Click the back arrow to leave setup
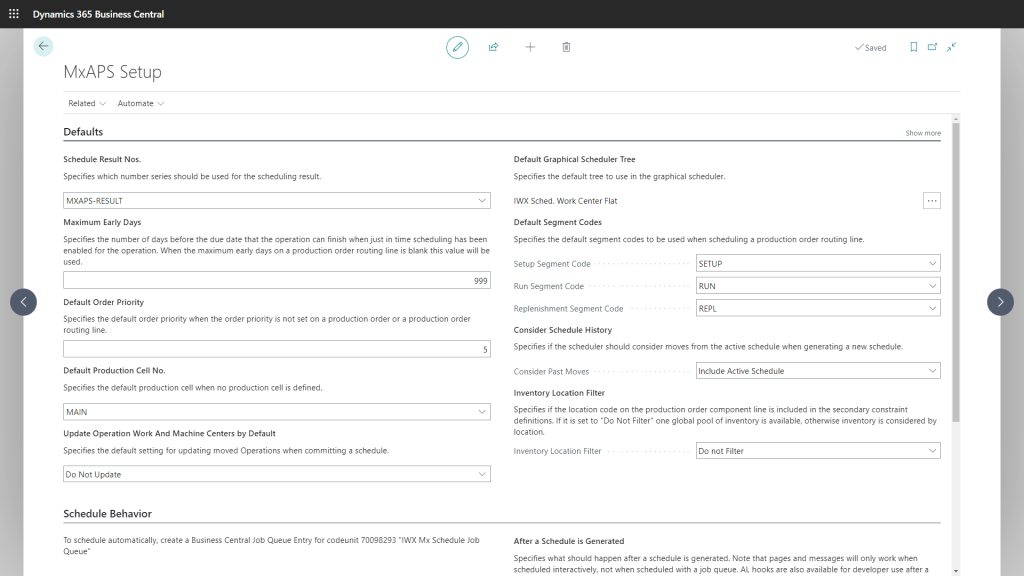 click(x=42, y=46)
